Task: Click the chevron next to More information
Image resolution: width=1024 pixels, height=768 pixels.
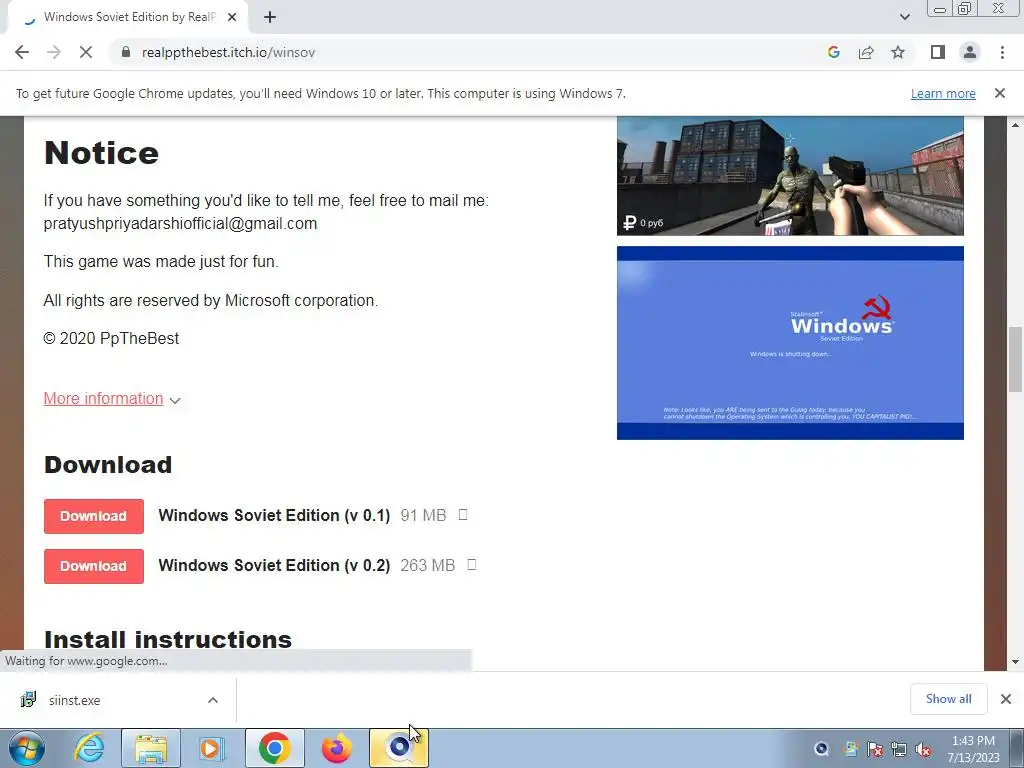Action: [174, 400]
